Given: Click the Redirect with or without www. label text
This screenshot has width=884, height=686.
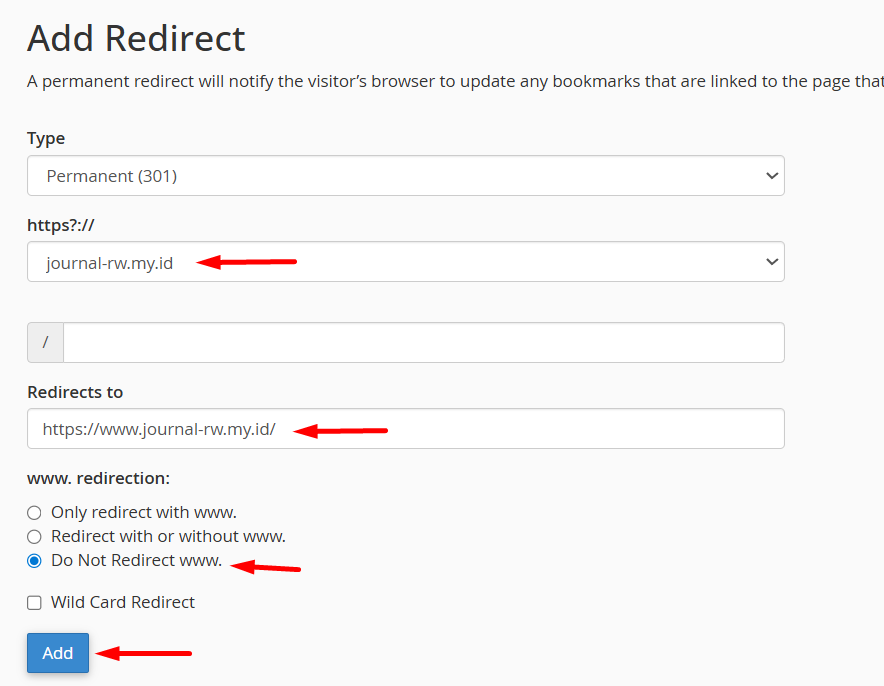Looking at the screenshot, I should 168,537.
